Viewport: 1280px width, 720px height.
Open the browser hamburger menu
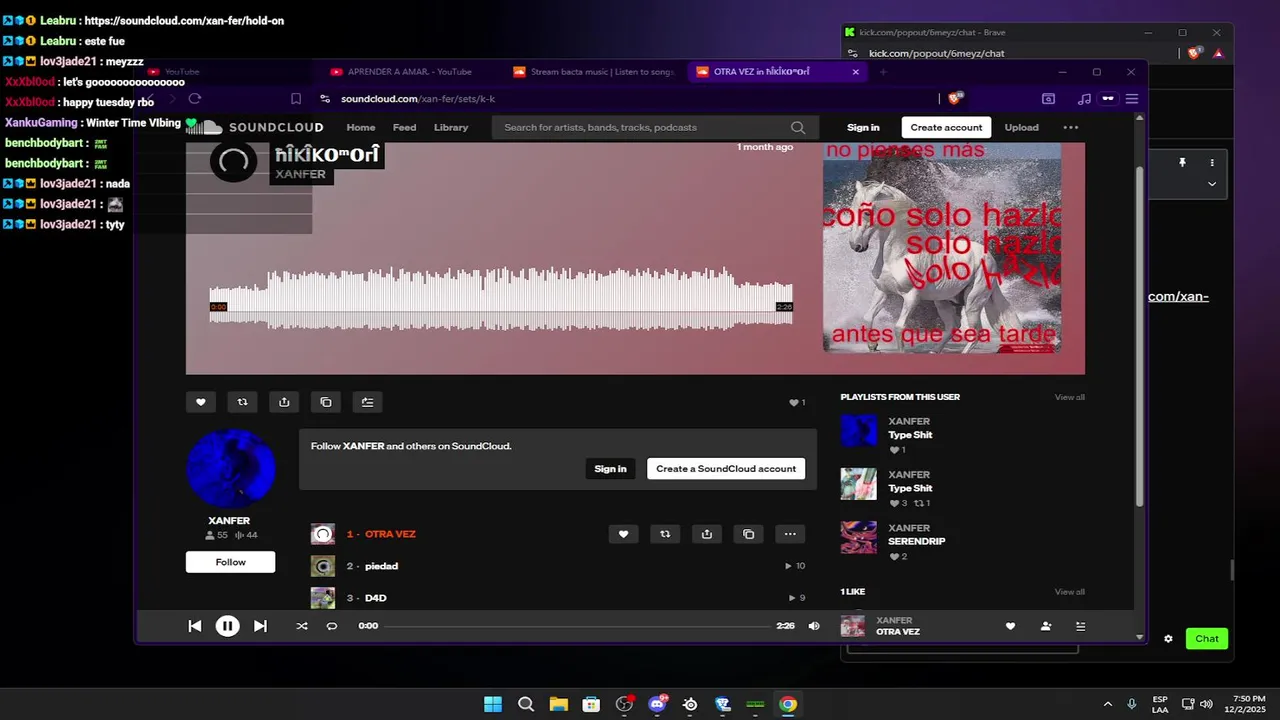coord(1132,99)
